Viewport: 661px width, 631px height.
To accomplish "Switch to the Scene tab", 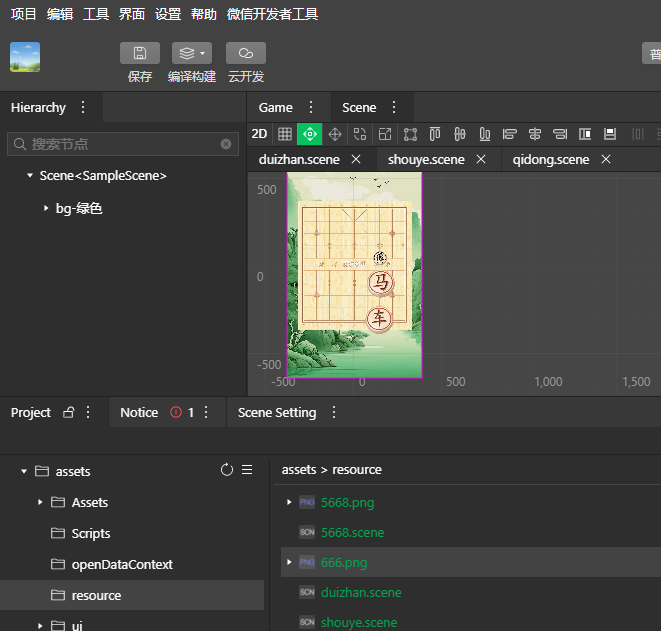I will click(359, 107).
